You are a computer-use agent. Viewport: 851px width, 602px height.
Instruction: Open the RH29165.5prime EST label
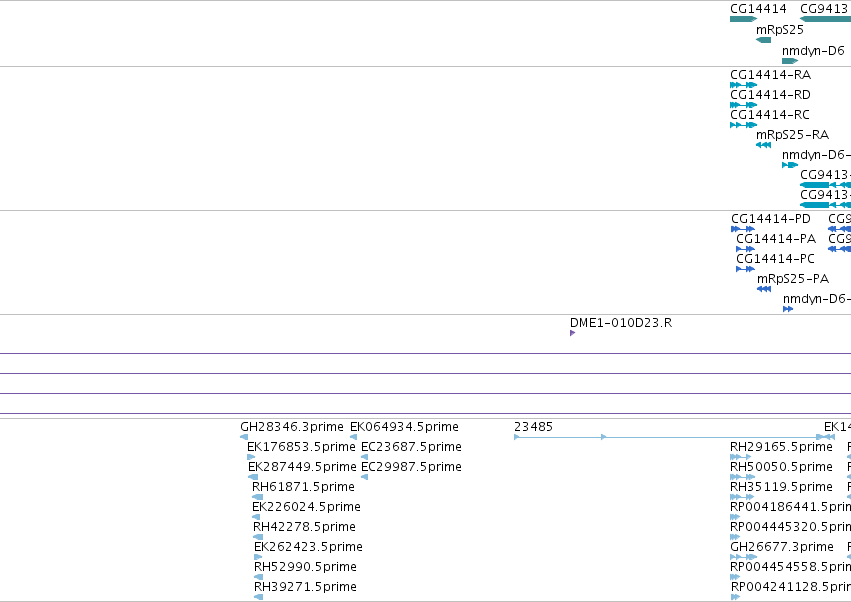click(x=781, y=447)
